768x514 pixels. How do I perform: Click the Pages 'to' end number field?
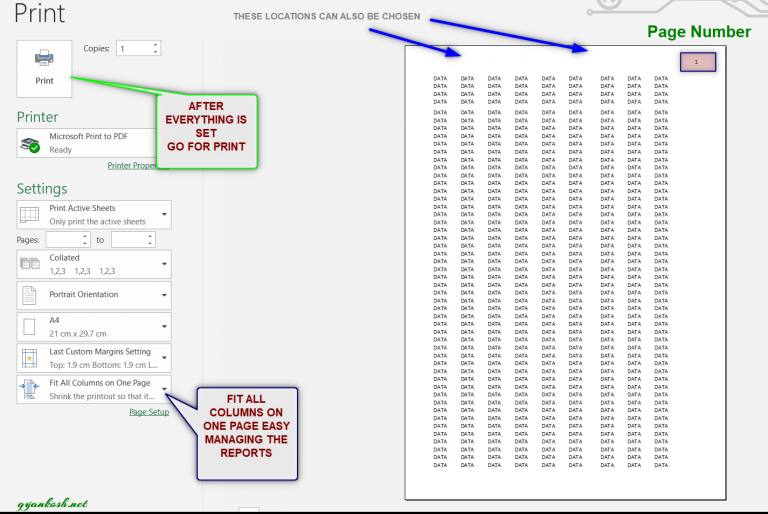(129, 240)
